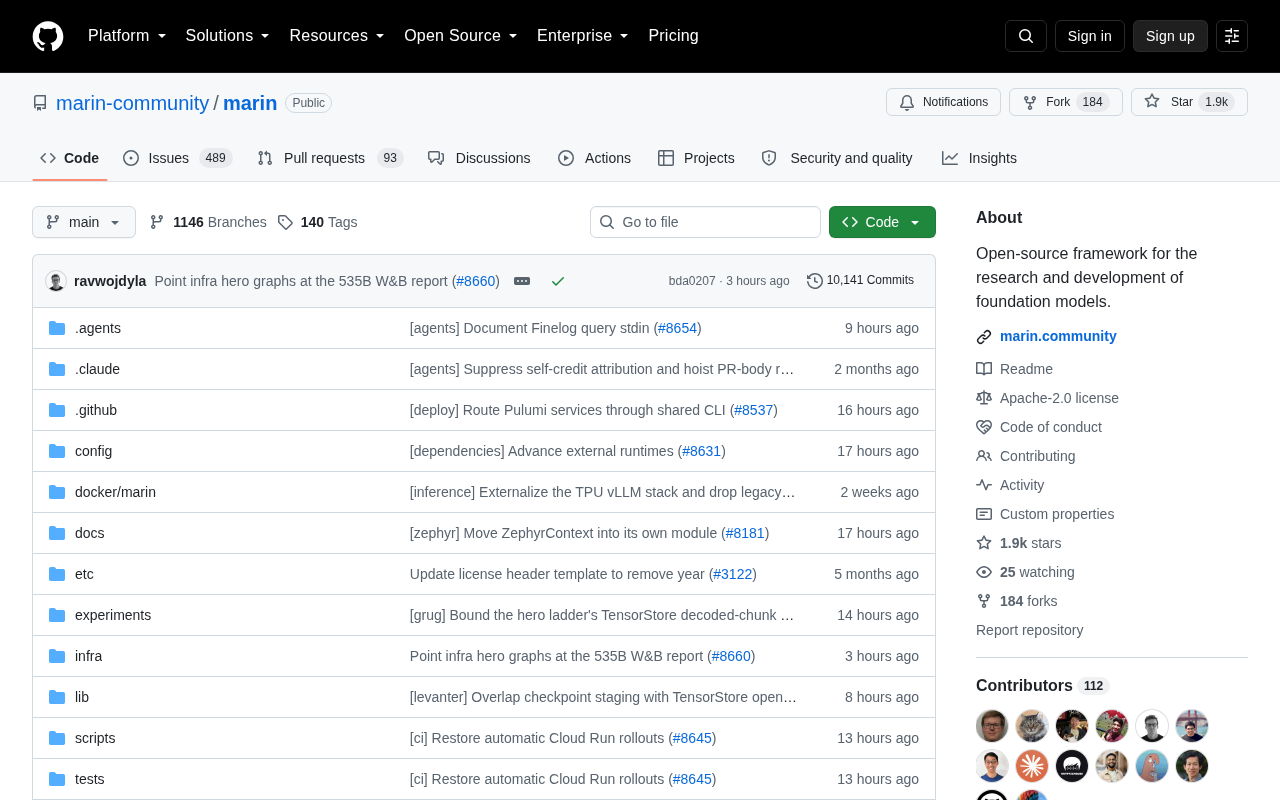Click the Activity pulse icon
The height and width of the screenshot is (800, 1280).
click(984, 485)
